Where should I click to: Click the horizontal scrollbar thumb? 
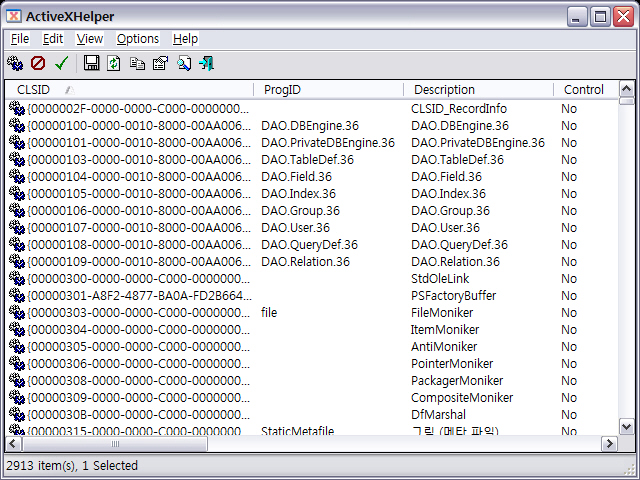click(x=115, y=444)
